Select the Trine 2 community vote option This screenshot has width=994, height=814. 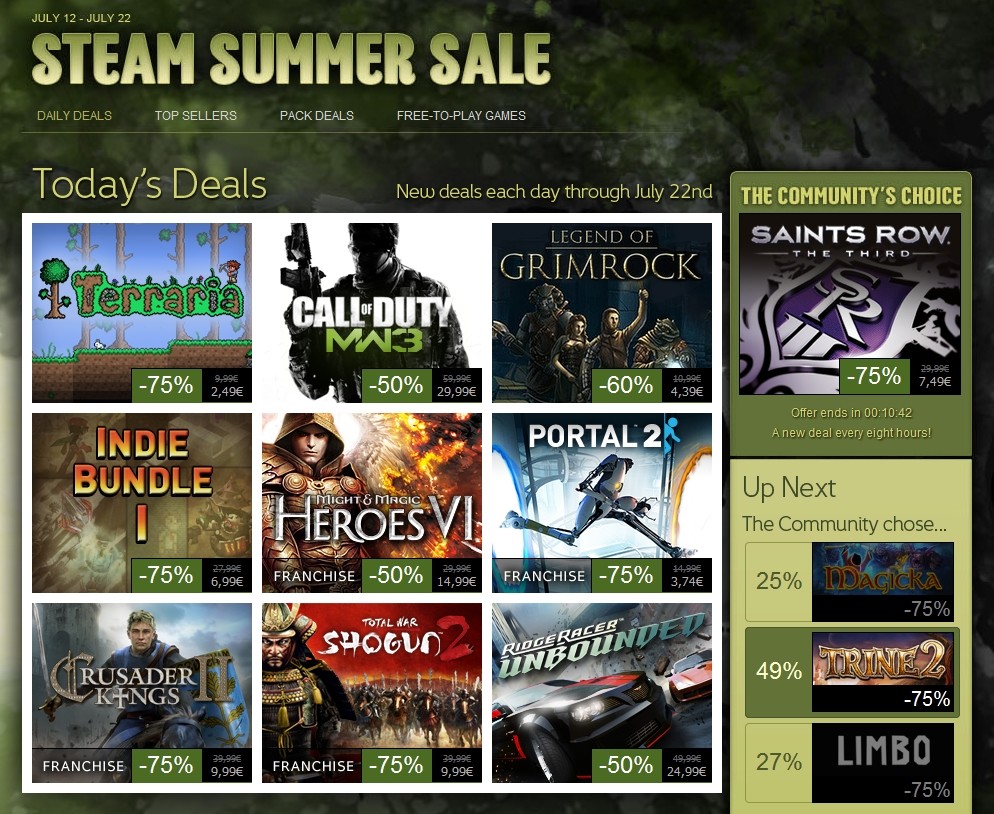[851, 672]
